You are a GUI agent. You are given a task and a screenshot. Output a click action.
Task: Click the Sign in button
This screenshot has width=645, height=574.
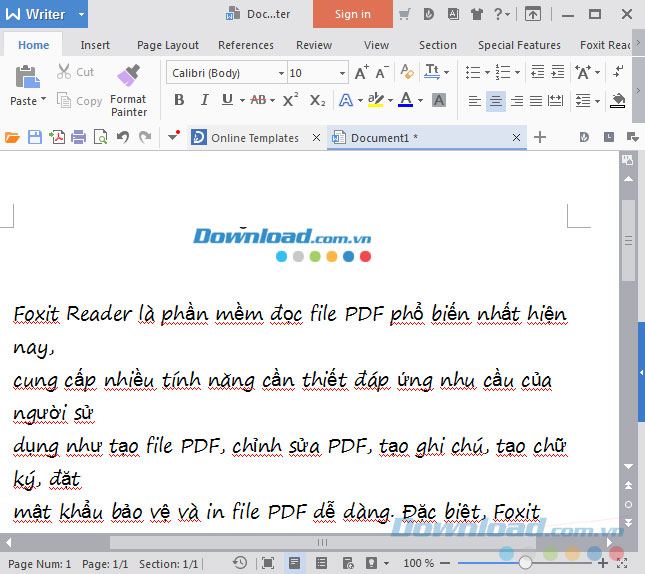click(353, 14)
